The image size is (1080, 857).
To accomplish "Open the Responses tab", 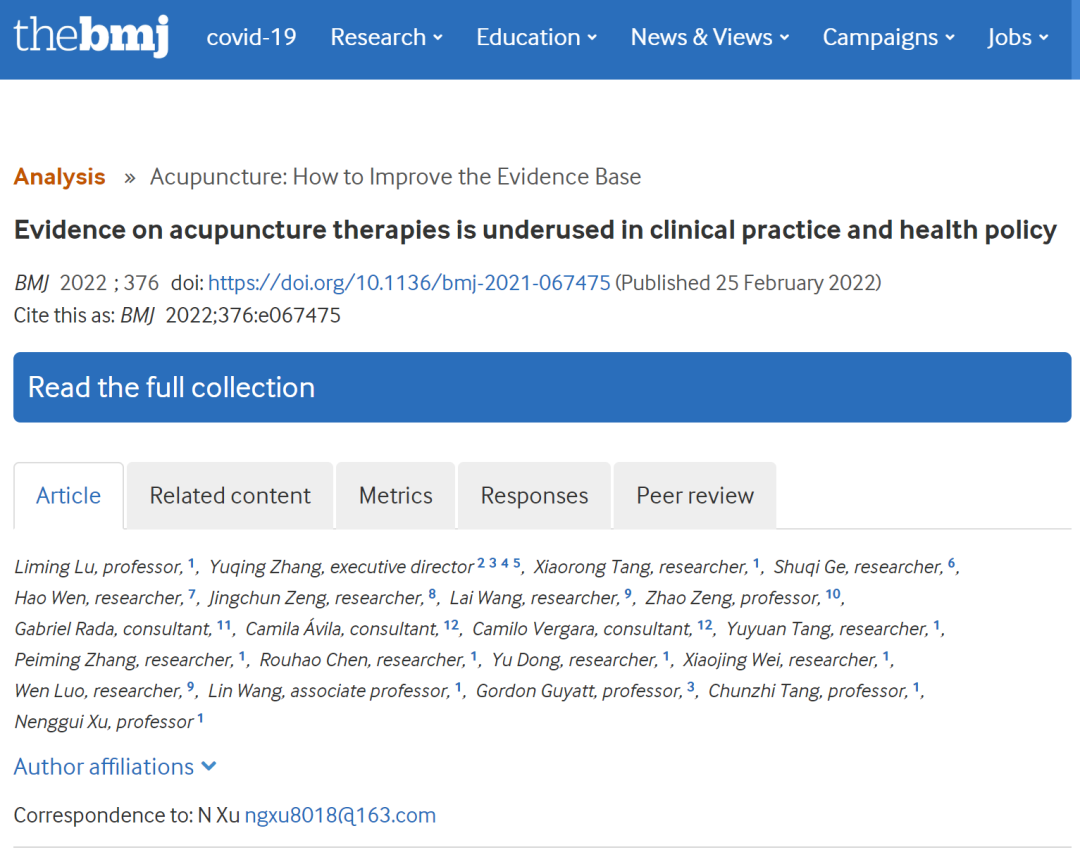I will [x=534, y=496].
